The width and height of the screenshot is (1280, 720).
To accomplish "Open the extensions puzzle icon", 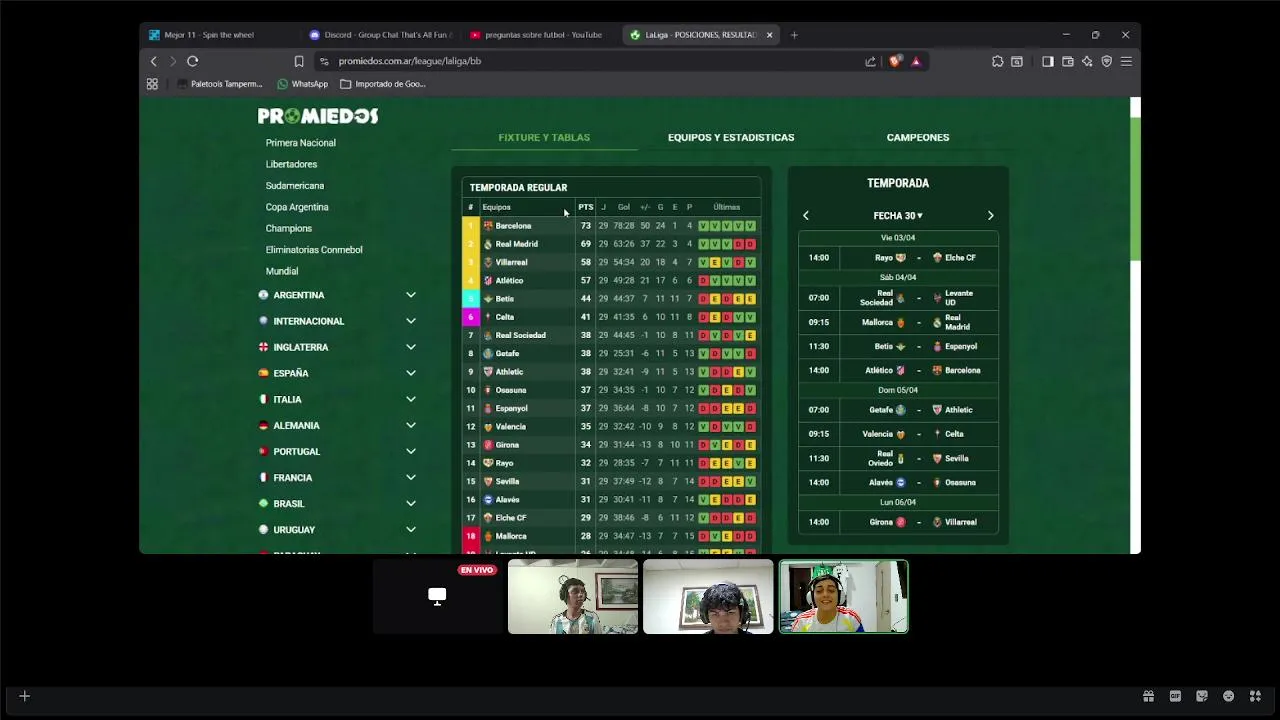I will [x=997, y=61].
